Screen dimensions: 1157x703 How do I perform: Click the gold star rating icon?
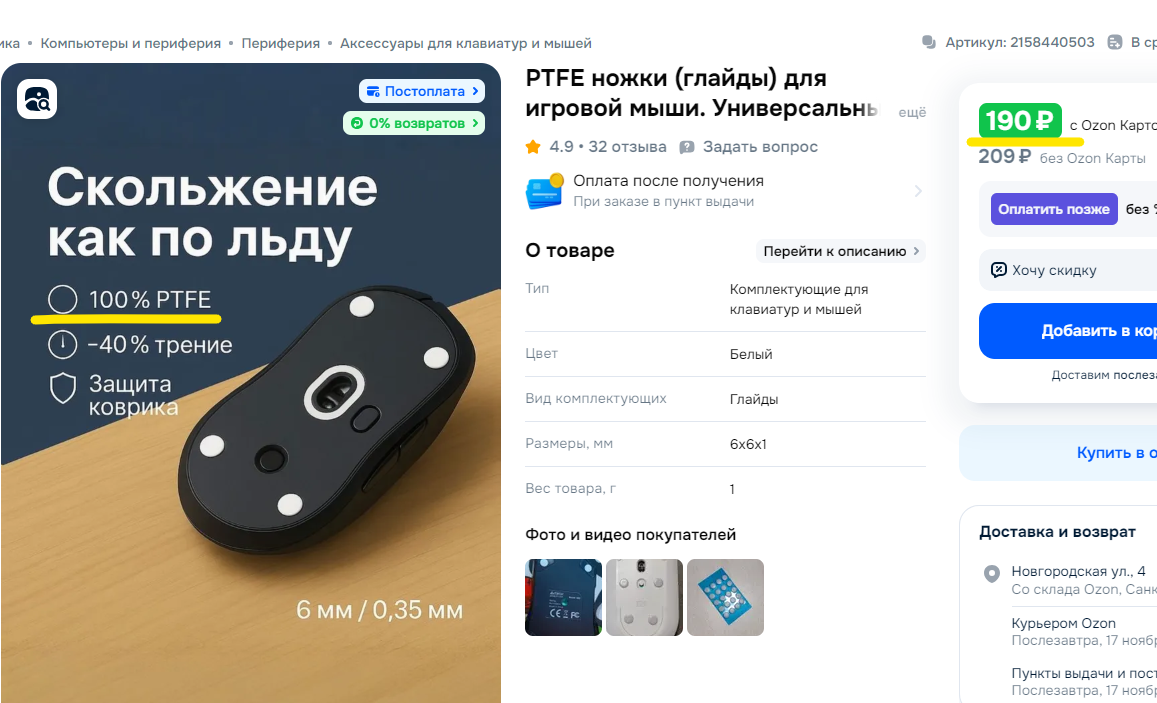(x=533, y=147)
